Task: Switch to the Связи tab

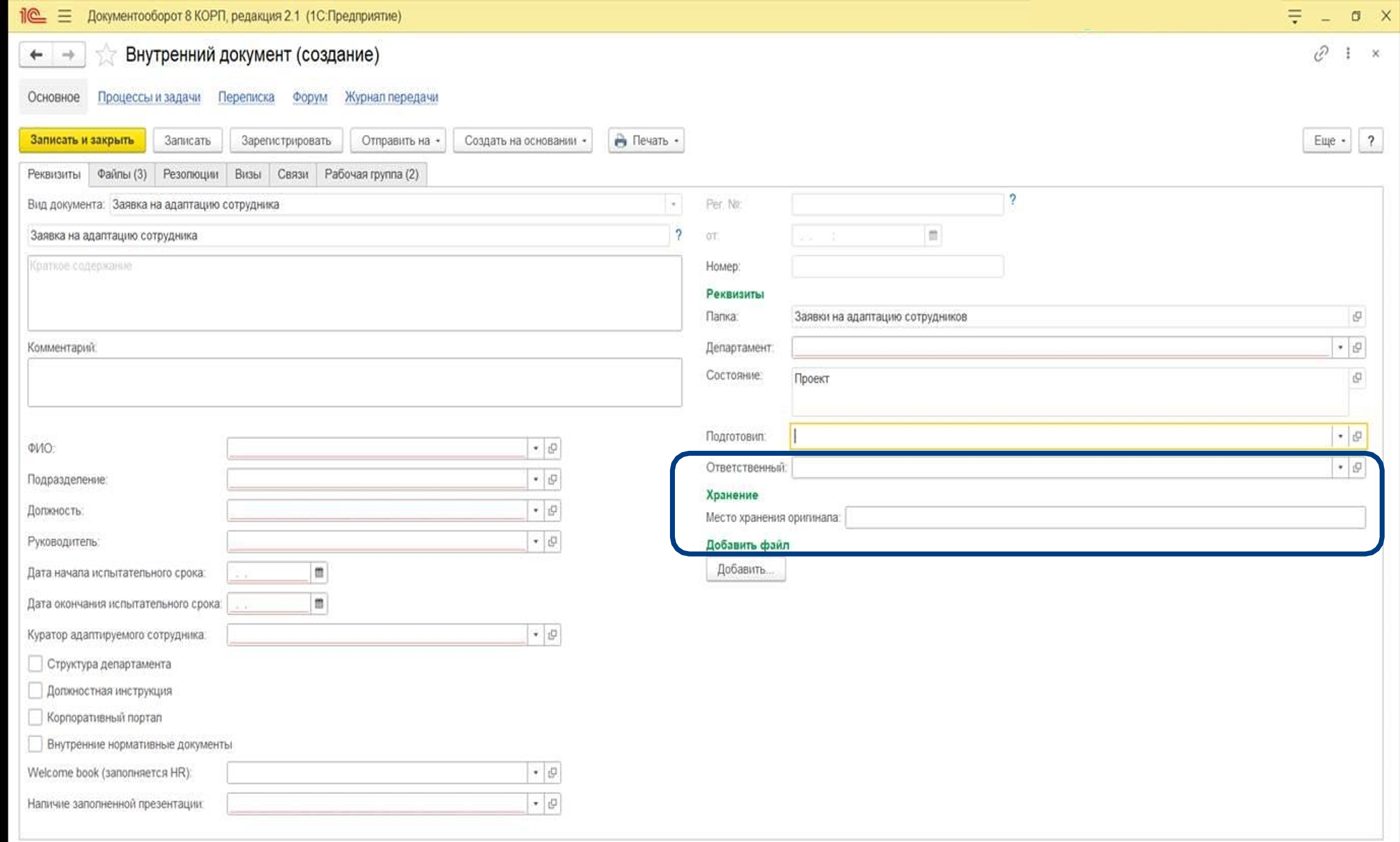Action: coord(293,174)
